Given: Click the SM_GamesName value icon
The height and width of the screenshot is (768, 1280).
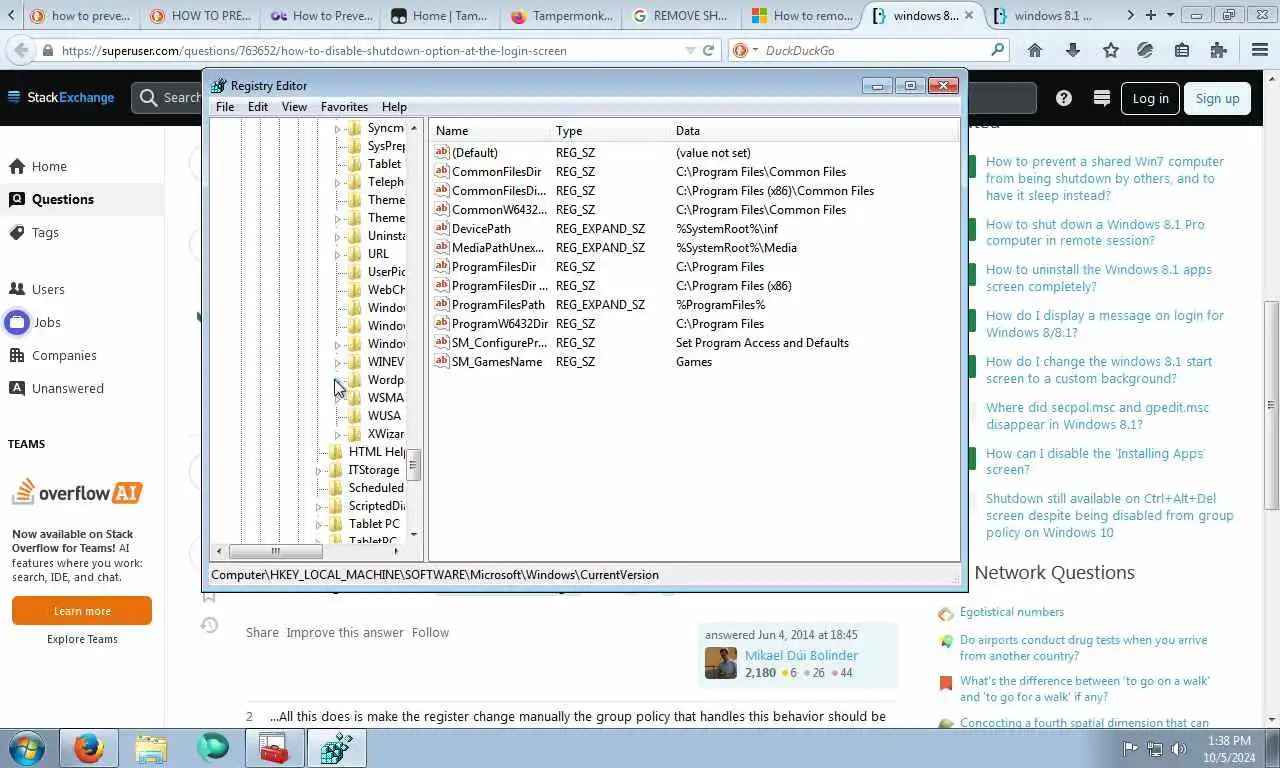Looking at the screenshot, I should tap(442, 361).
